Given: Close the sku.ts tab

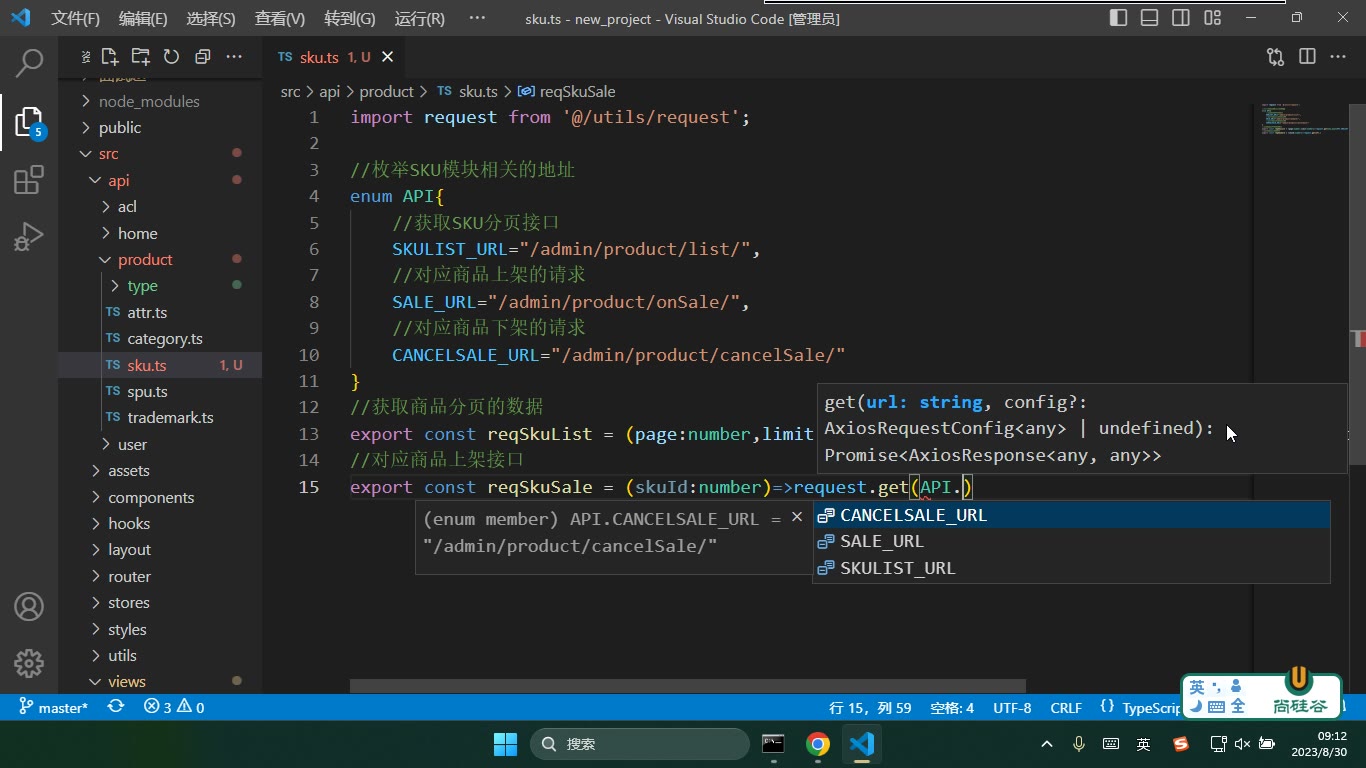Looking at the screenshot, I should [388, 57].
